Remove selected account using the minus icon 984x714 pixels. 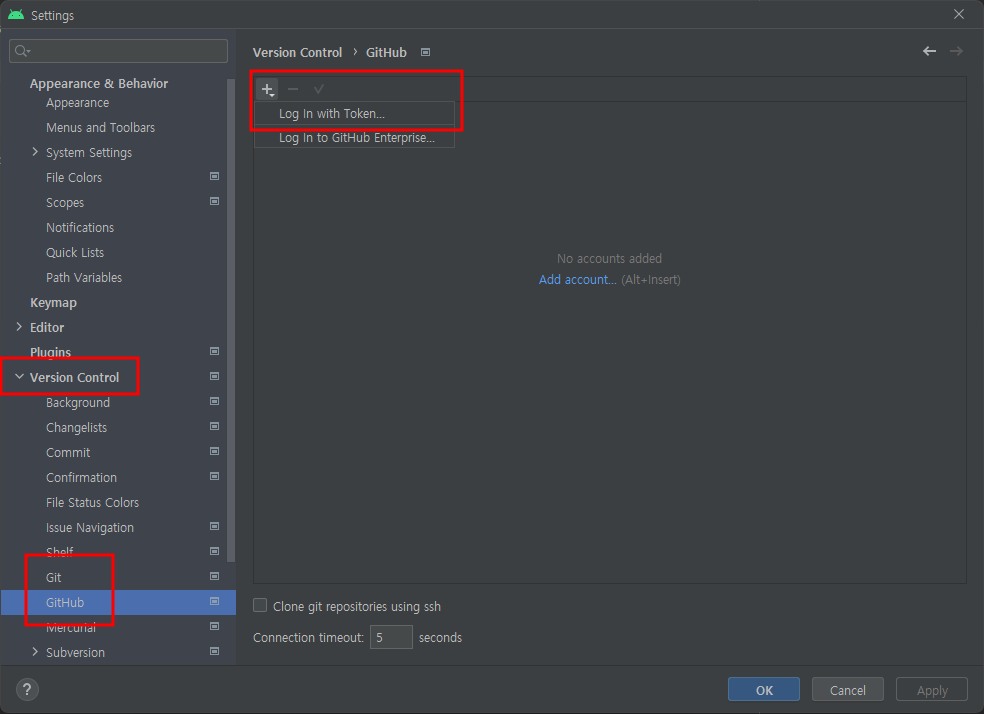click(x=293, y=89)
